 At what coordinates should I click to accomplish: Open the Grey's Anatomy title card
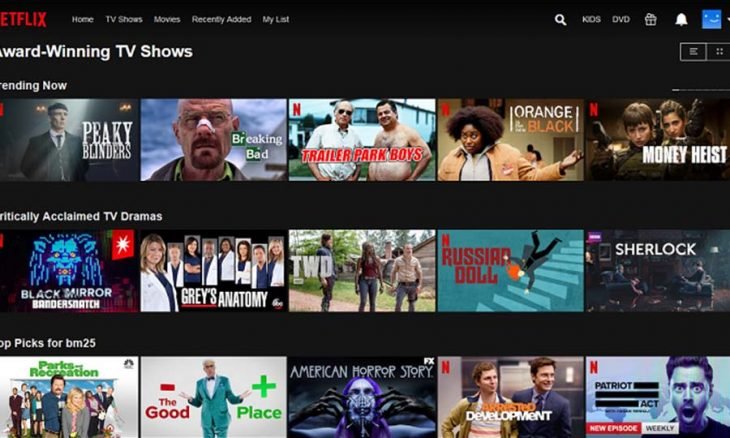[x=214, y=270]
